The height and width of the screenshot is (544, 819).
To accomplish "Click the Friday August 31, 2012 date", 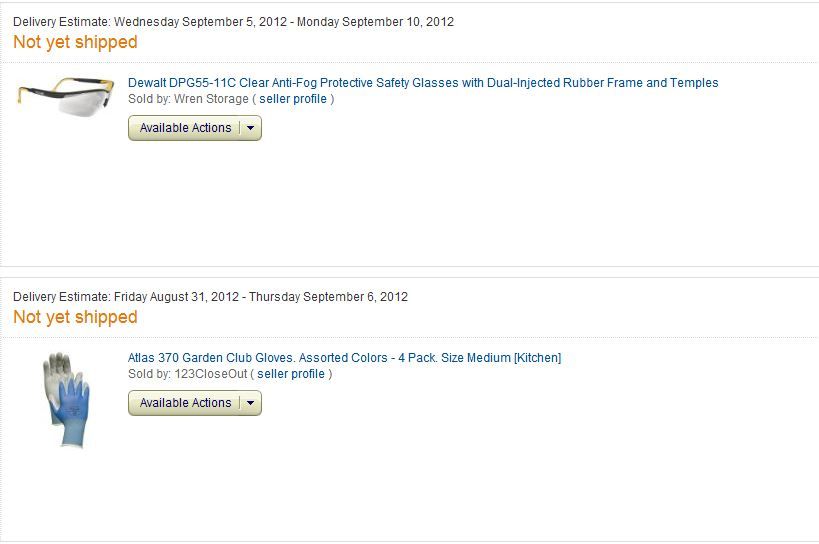I will [177, 297].
